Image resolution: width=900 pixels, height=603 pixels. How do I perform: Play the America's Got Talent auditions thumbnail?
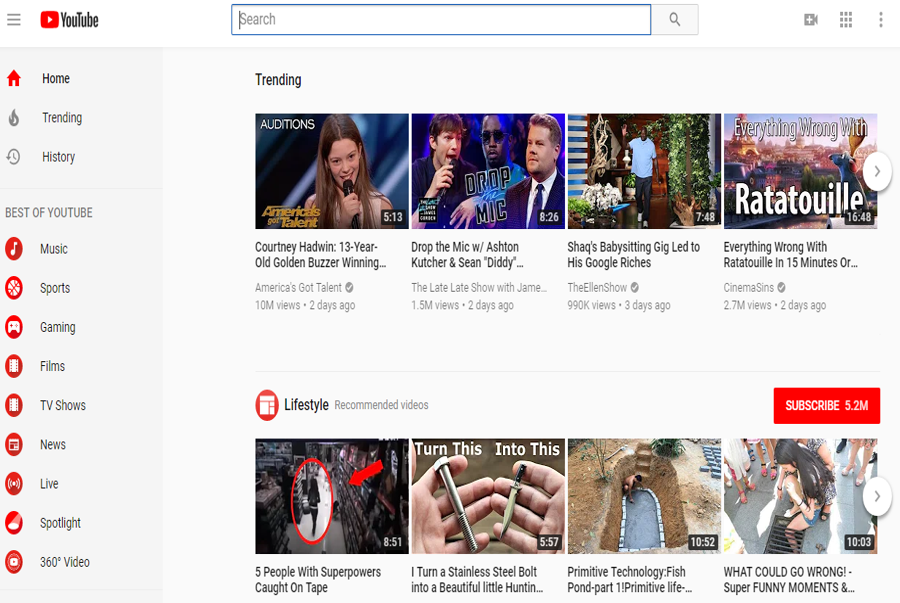[332, 171]
